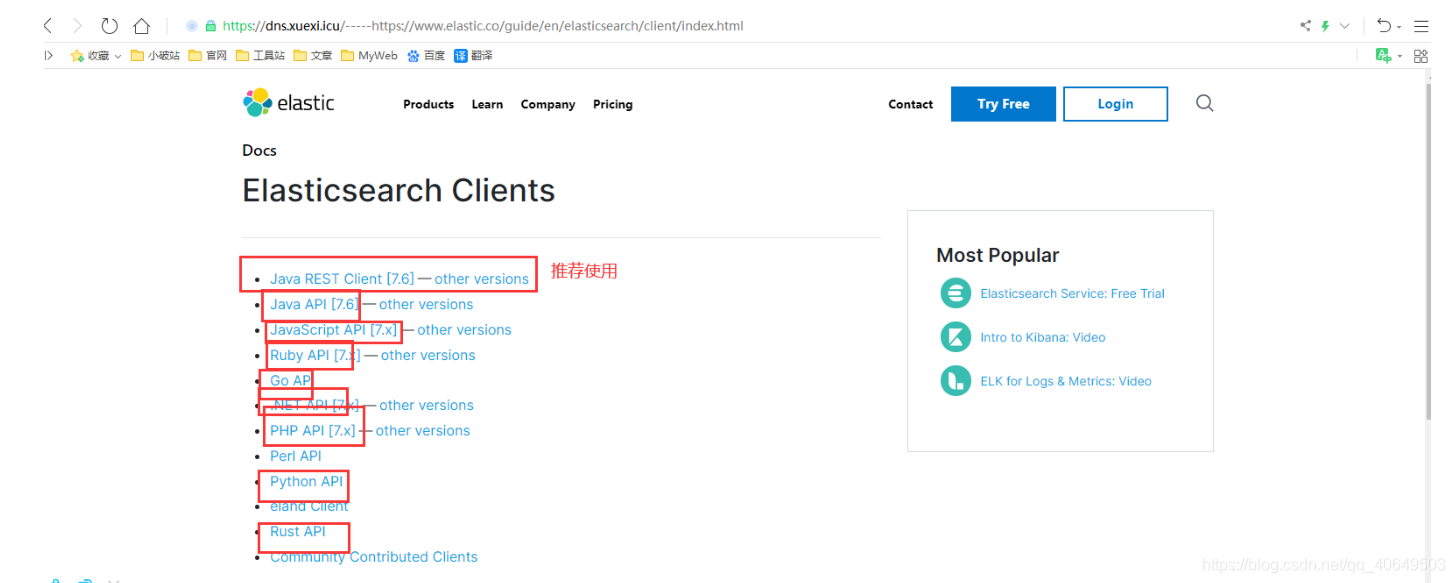1455x583 pixels.
Task: Go forward to the next page
Action: [77, 26]
